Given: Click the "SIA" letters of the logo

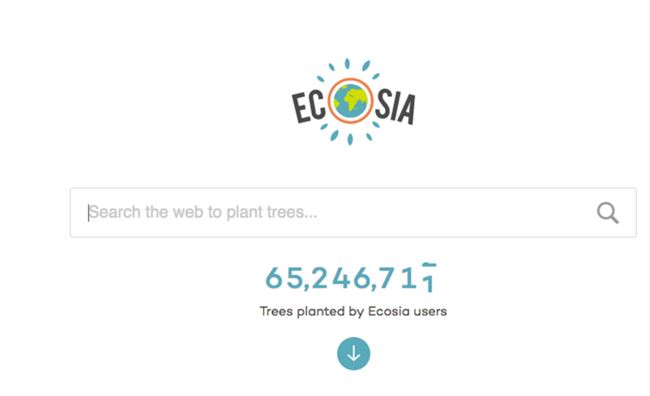Looking at the screenshot, I should click(x=395, y=108).
